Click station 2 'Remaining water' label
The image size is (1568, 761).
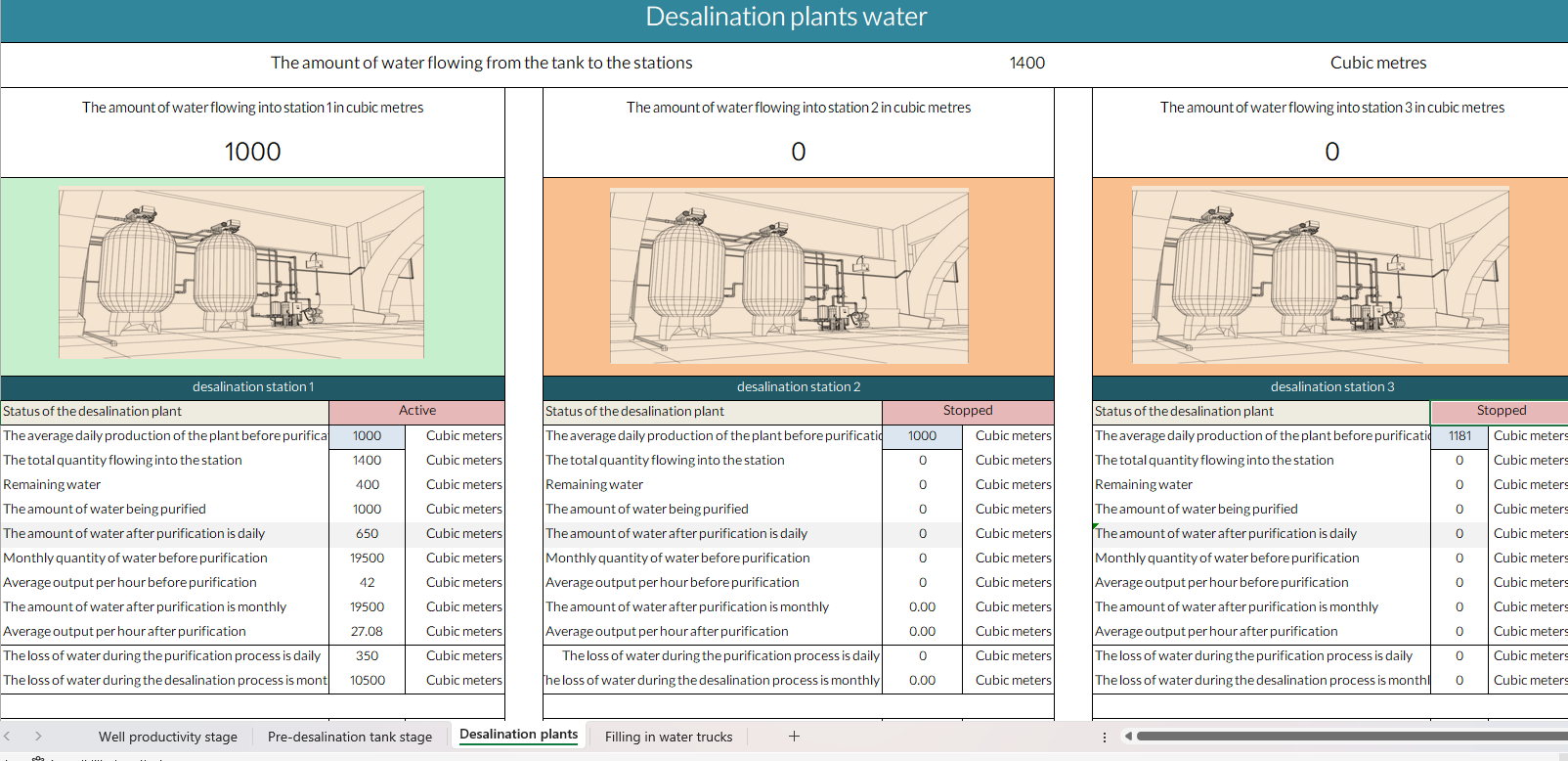point(594,484)
